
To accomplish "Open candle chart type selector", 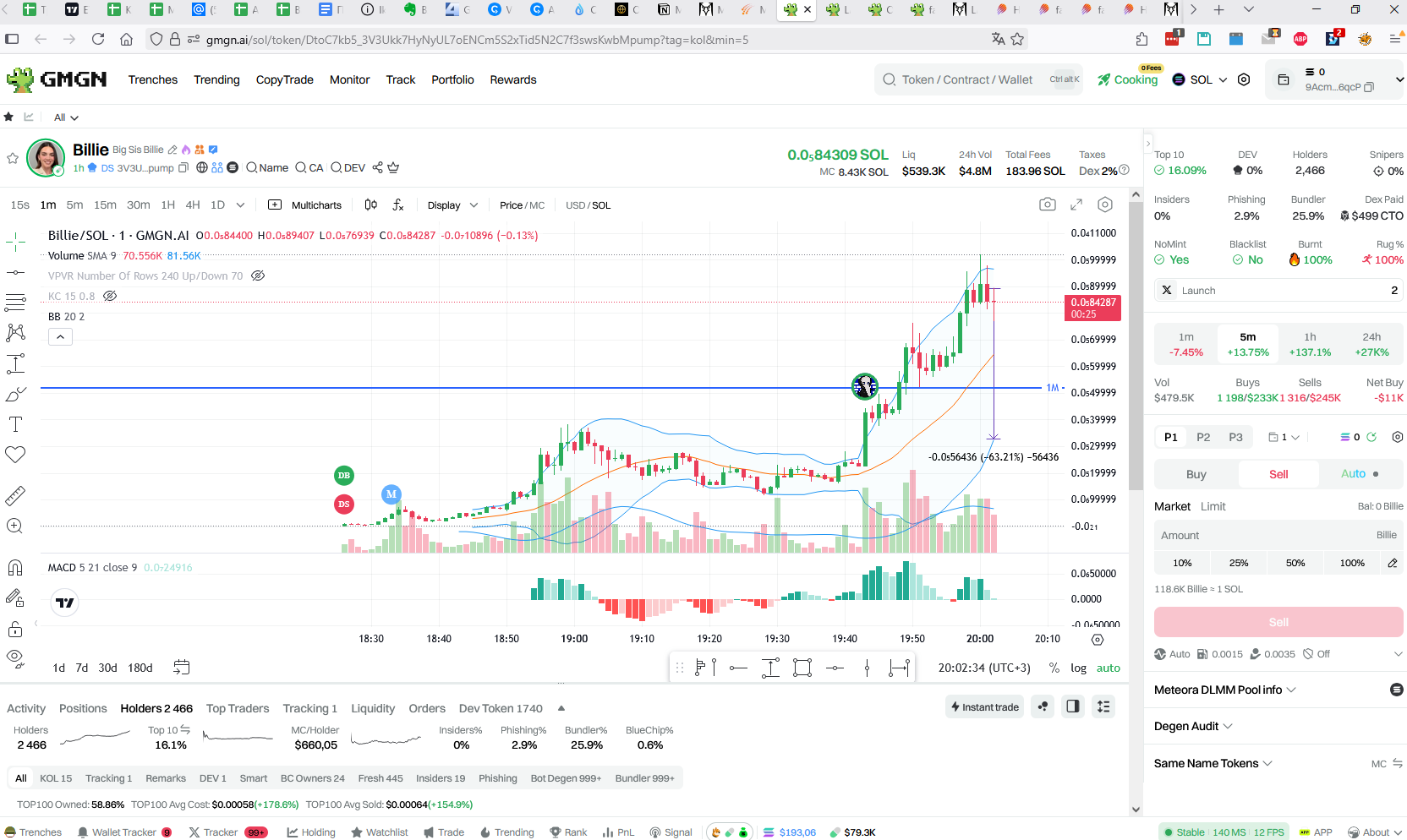I will (x=370, y=205).
